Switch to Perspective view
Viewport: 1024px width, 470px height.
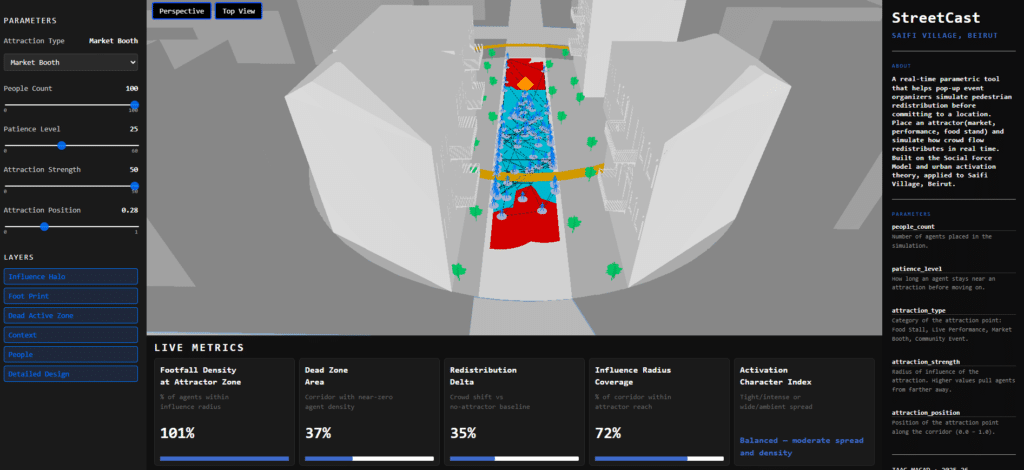tap(181, 11)
